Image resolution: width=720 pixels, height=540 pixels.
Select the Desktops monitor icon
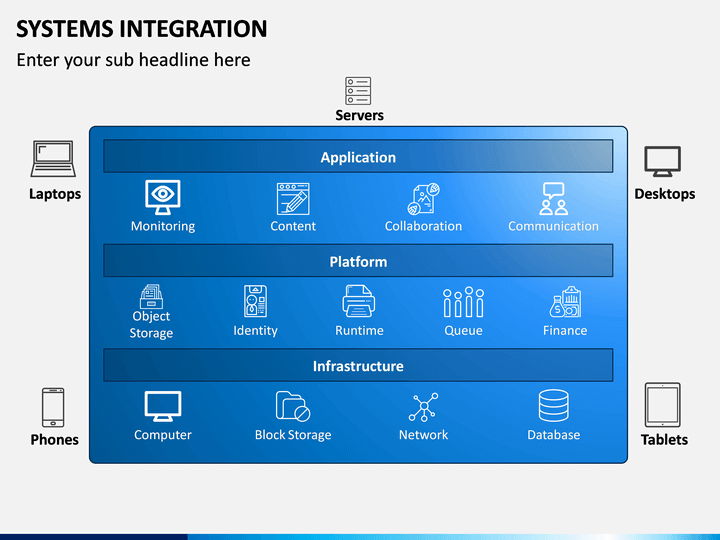click(x=663, y=162)
